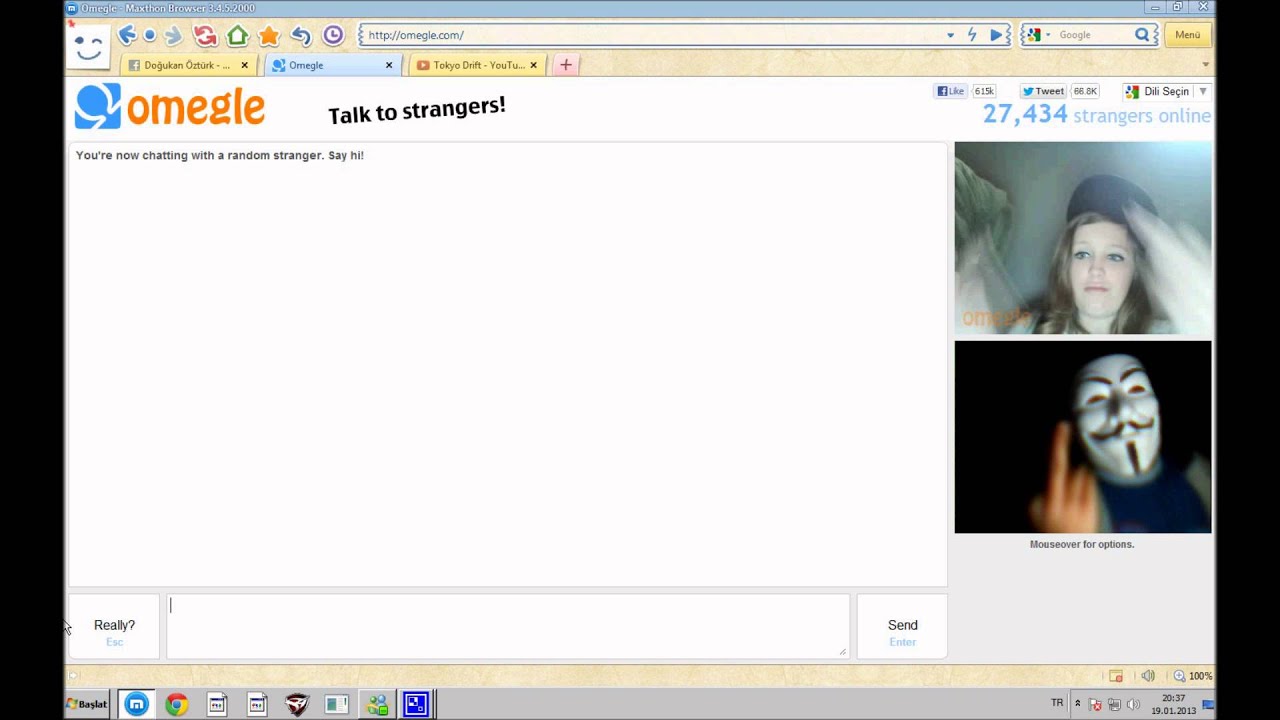Toggle the browser mute speaker icon
The height and width of the screenshot is (720, 1280).
(1148, 676)
